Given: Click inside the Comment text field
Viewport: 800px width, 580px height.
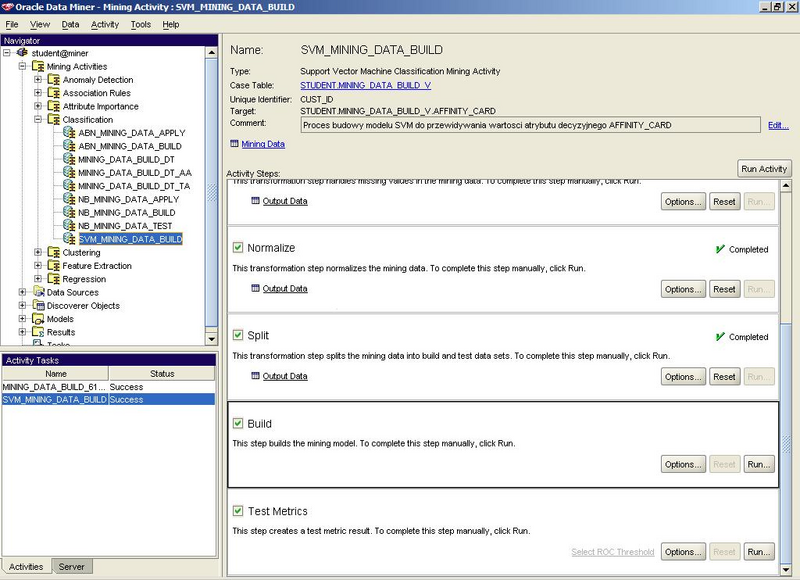Looking at the screenshot, I should [530, 125].
